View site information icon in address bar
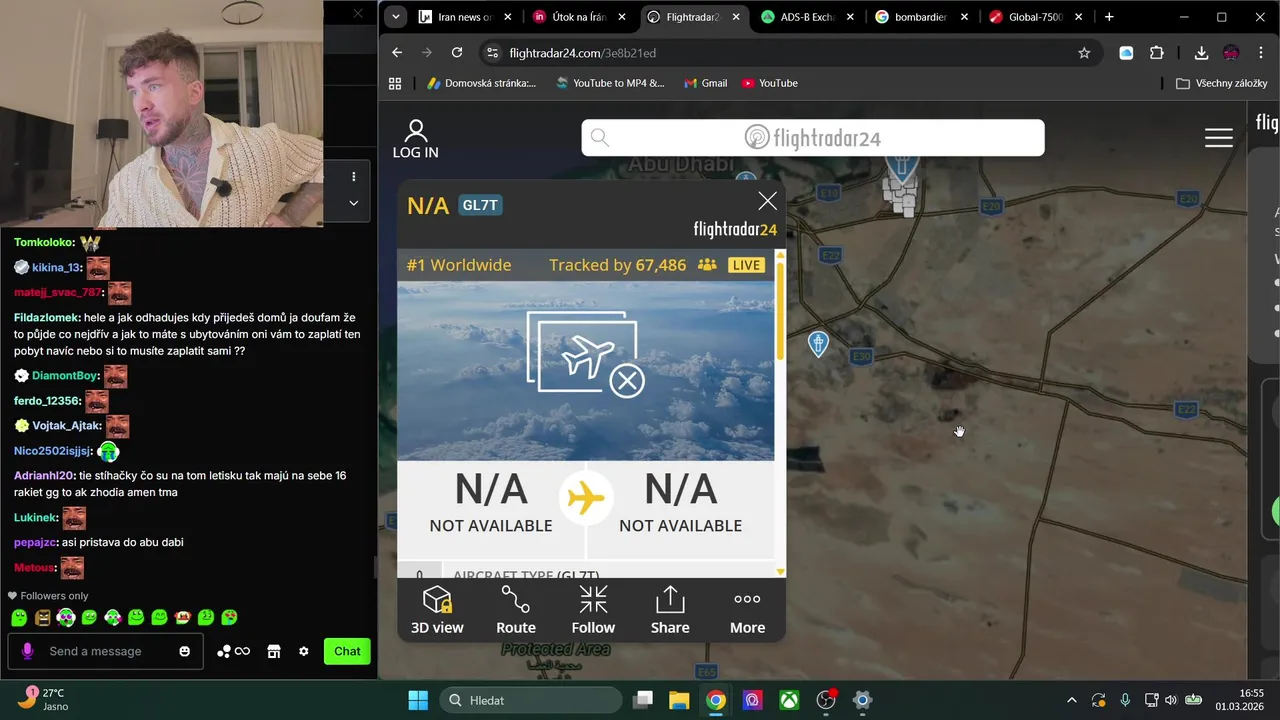The height and width of the screenshot is (720, 1280). pyautogui.click(x=491, y=53)
